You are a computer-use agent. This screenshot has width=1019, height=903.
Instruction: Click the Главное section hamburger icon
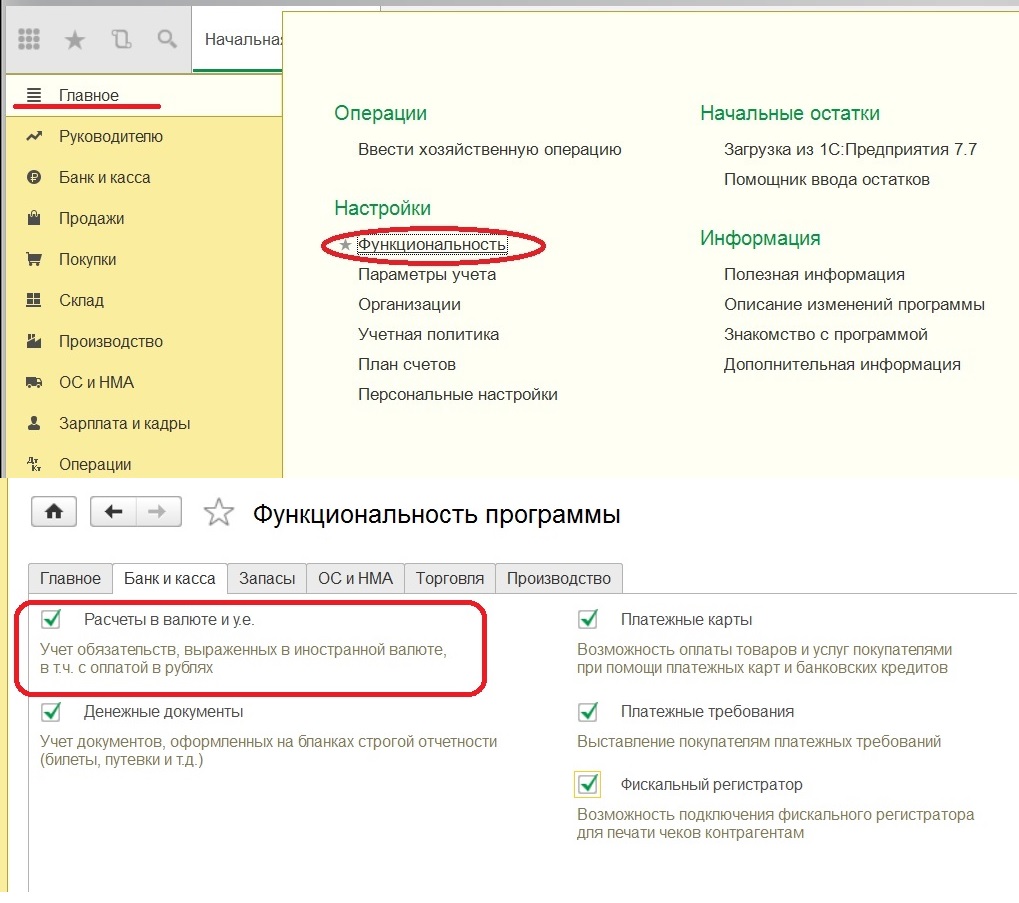pyautogui.click(x=34, y=95)
